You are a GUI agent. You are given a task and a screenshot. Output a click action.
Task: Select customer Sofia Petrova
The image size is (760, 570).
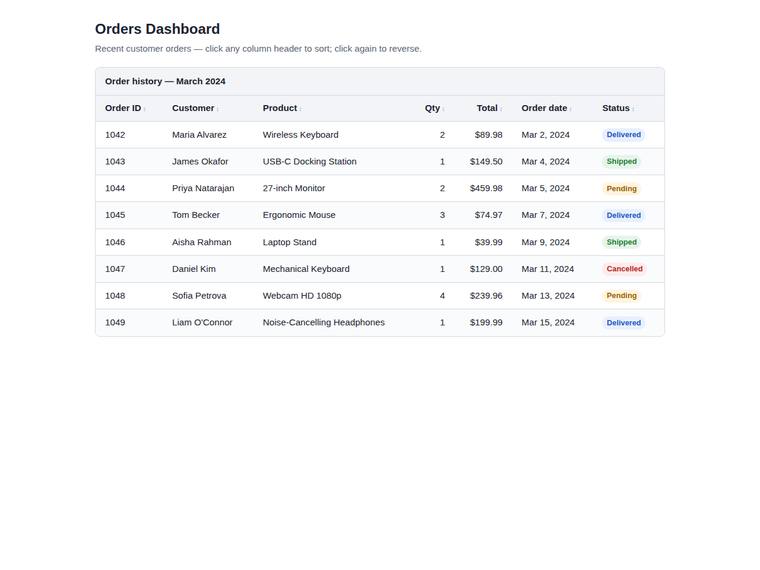tap(199, 295)
